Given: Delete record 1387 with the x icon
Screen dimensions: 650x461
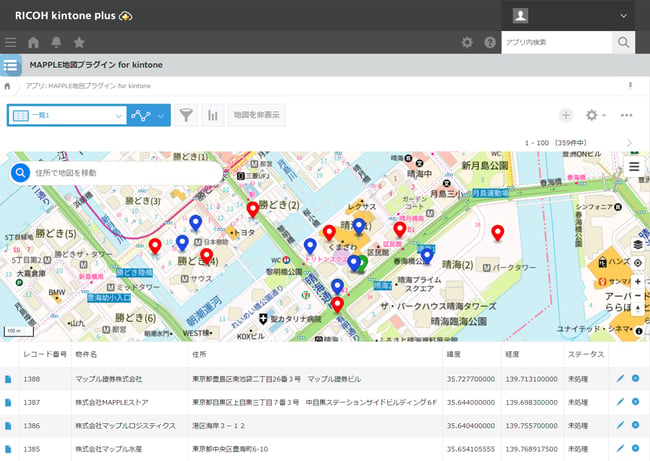Looking at the screenshot, I should 635,401.
